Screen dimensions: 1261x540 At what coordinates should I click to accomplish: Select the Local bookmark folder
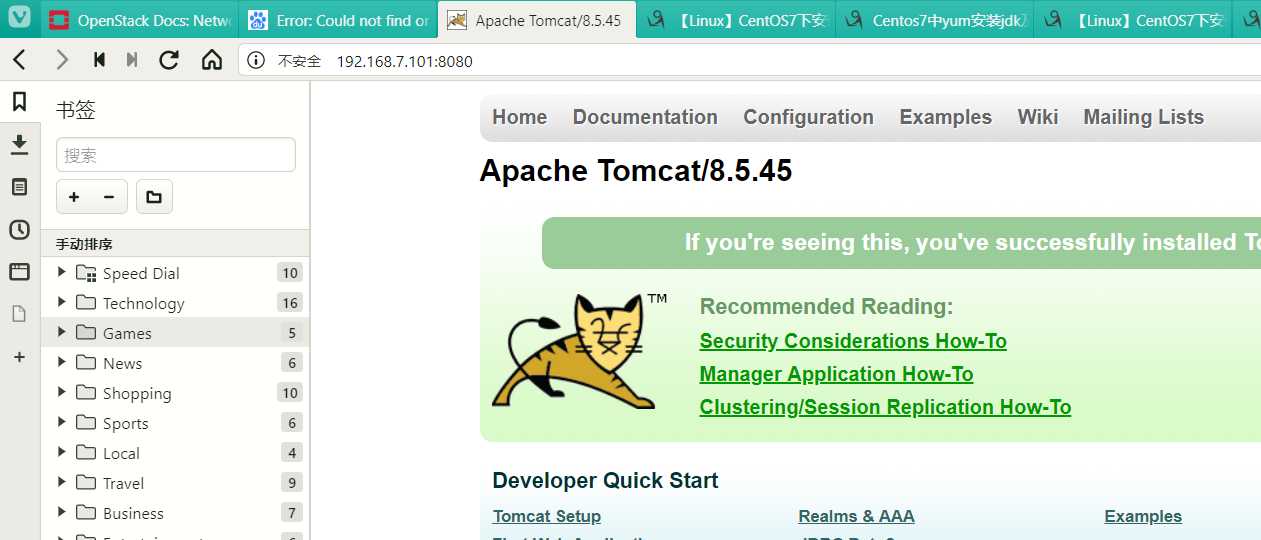coord(175,453)
